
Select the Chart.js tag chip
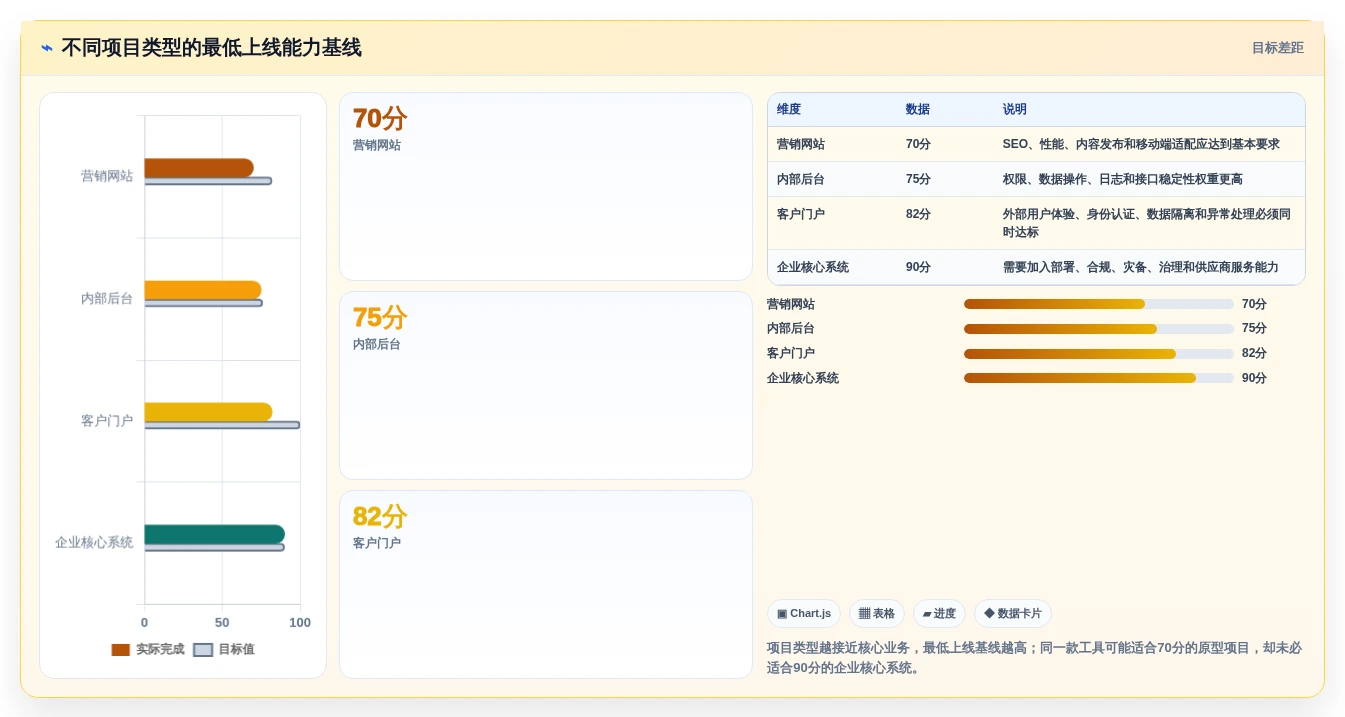tap(804, 614)
